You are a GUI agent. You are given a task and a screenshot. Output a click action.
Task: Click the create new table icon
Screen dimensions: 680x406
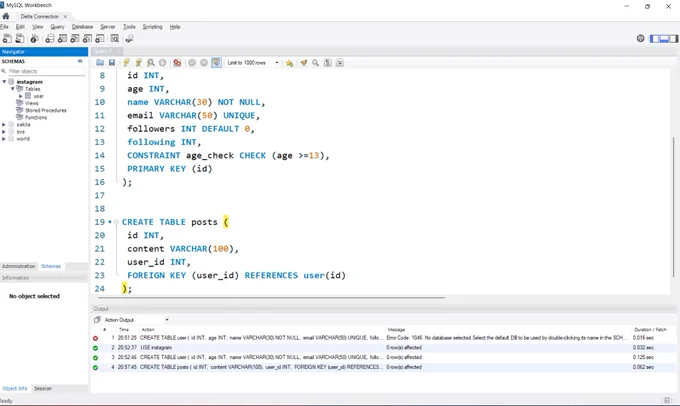click(62, 39)
